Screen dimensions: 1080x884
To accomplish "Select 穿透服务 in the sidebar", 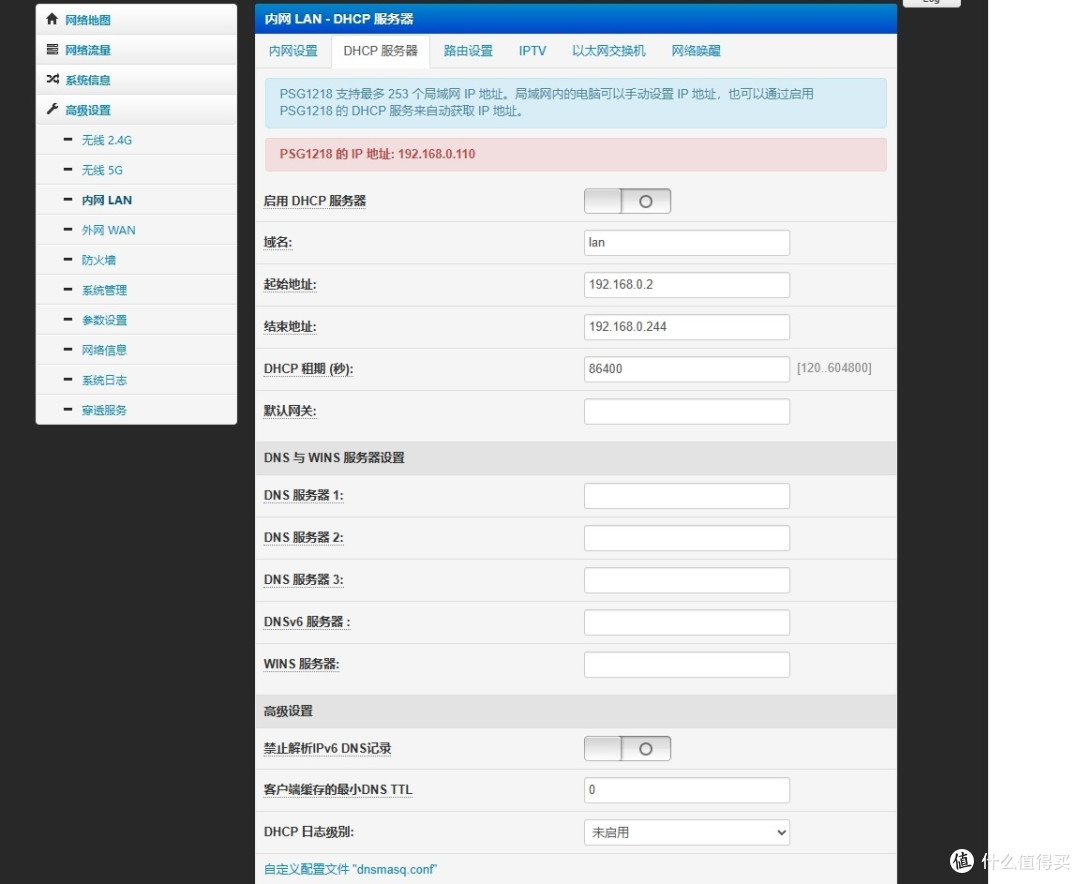I will (103, 409).
